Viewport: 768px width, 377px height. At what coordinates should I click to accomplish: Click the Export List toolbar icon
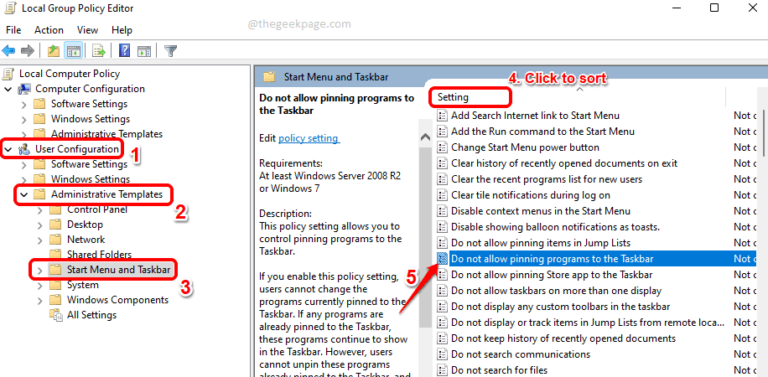tap(99, 50)
